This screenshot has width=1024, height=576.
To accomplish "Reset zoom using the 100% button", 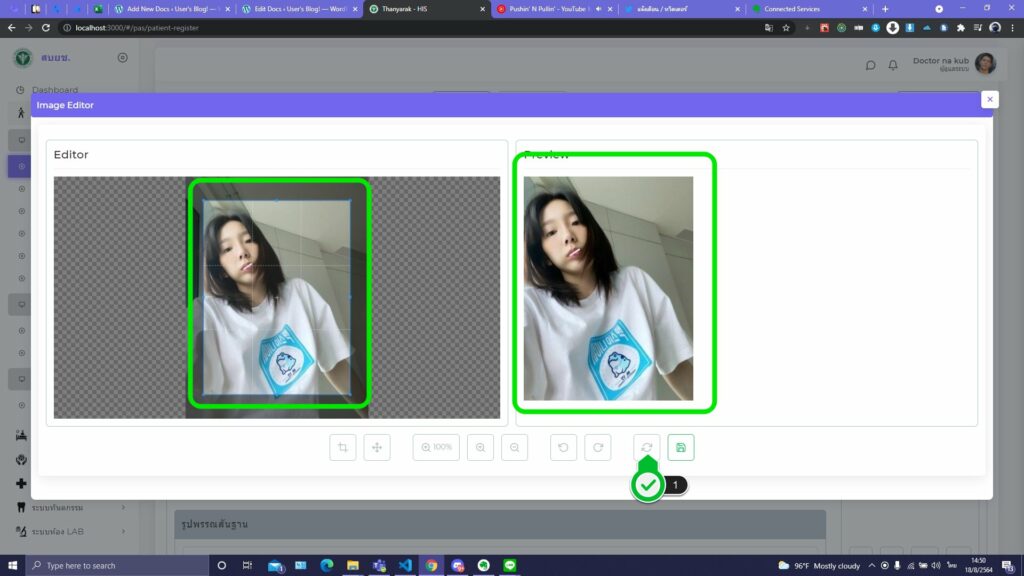I will pyautogui.click(x=436, y=448).
